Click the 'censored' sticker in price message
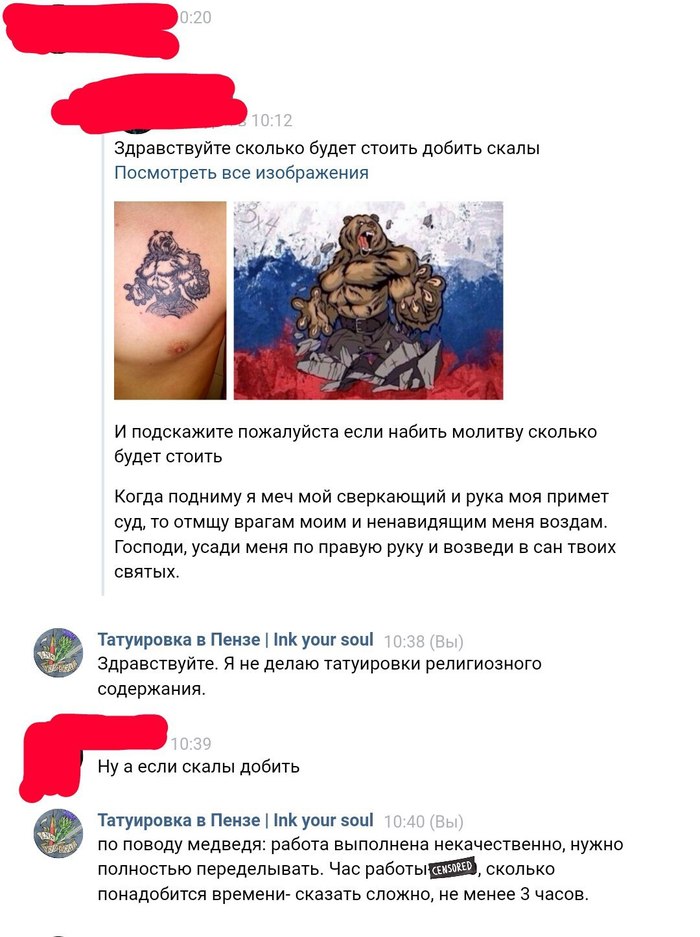This screenshot has height=937, width=700. tap(453, 868)
